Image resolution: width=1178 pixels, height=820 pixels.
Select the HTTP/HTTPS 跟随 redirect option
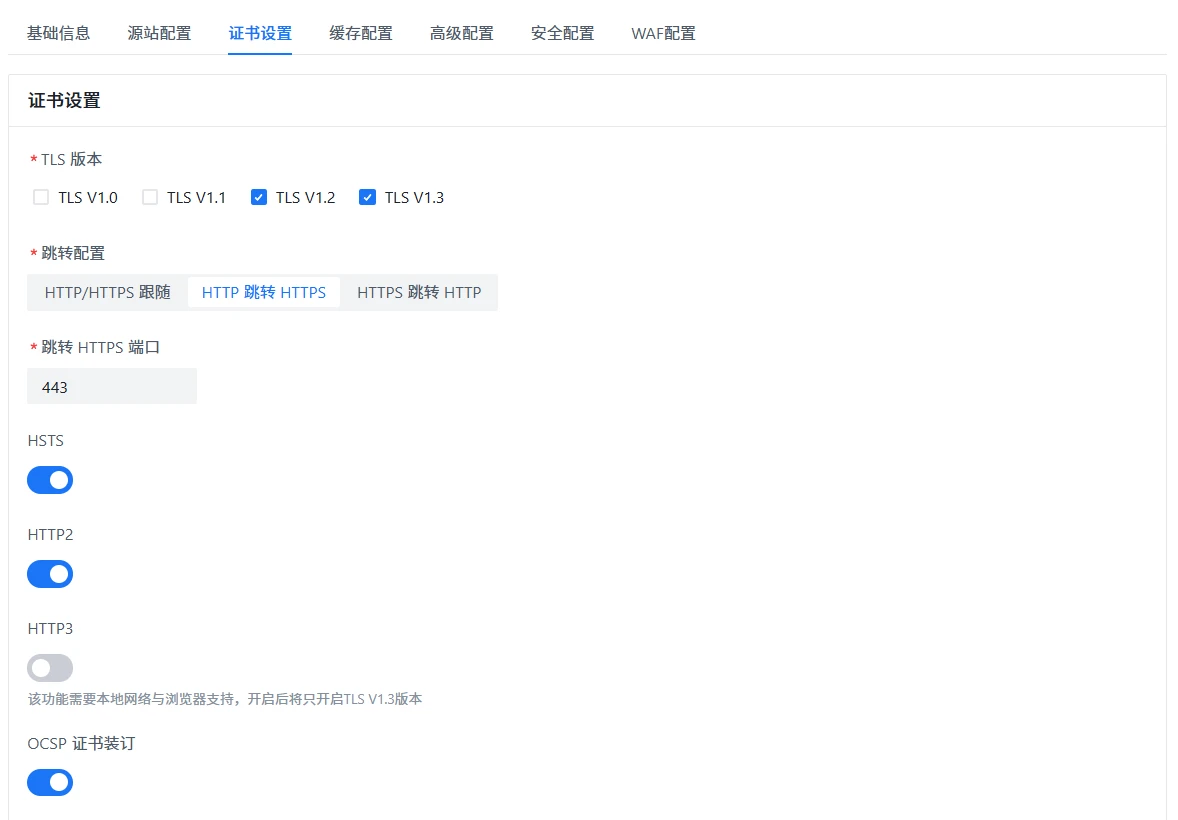click(x=108, y=293)
